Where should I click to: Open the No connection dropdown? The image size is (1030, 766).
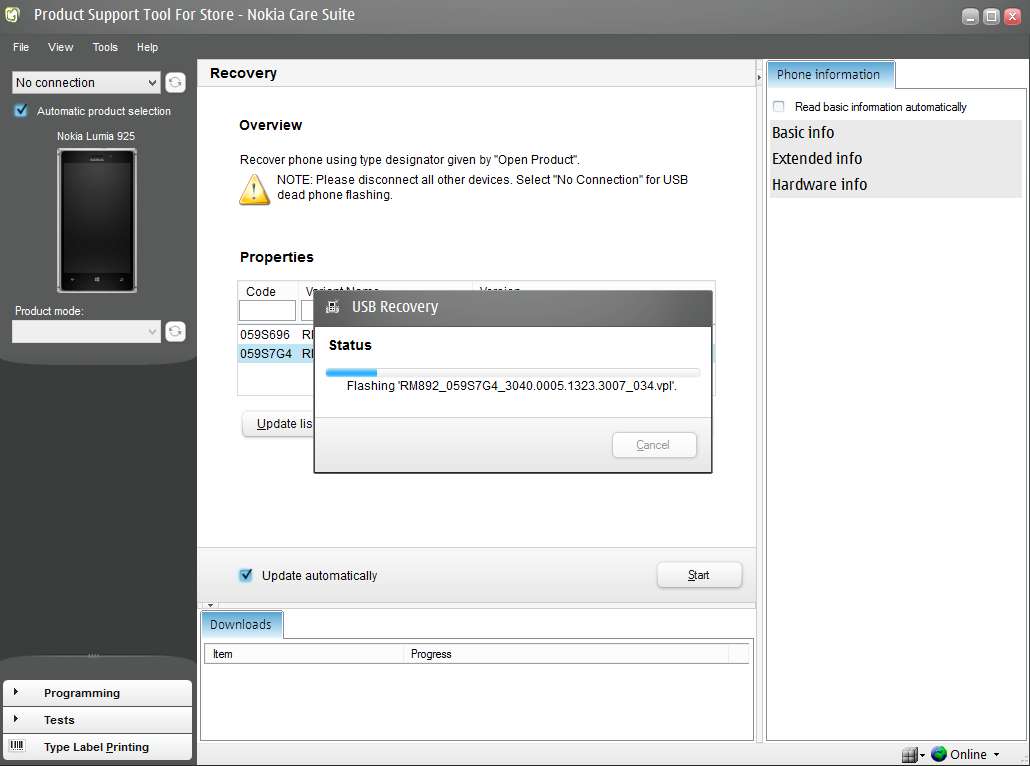click(x=86, y=83)
